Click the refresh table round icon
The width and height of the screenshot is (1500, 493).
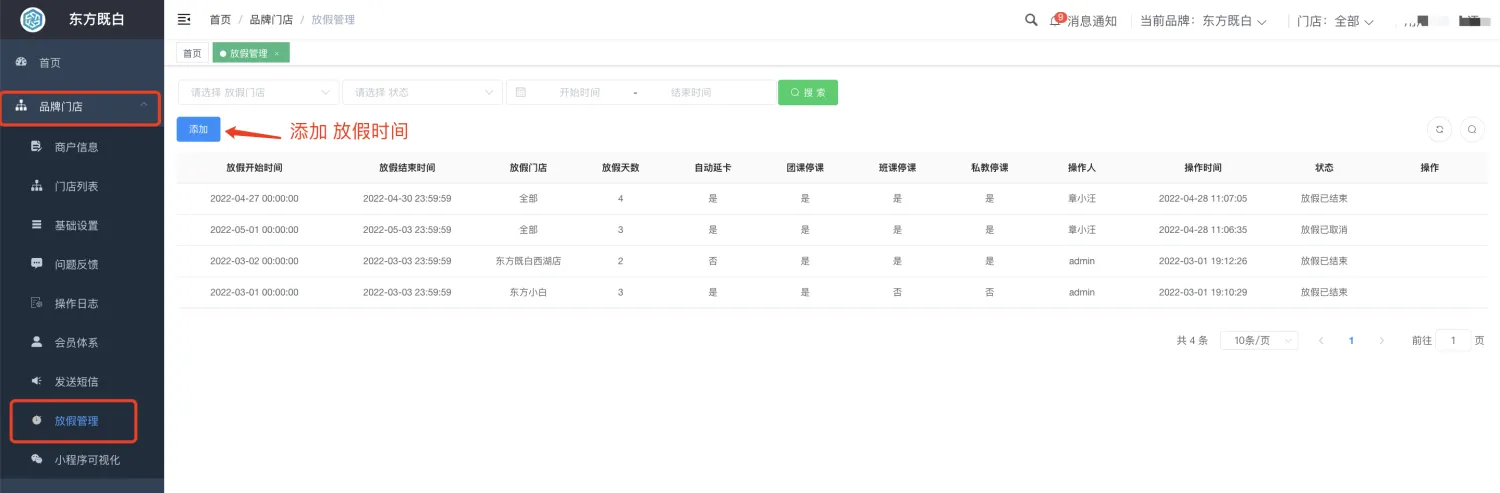(1439, 129)
